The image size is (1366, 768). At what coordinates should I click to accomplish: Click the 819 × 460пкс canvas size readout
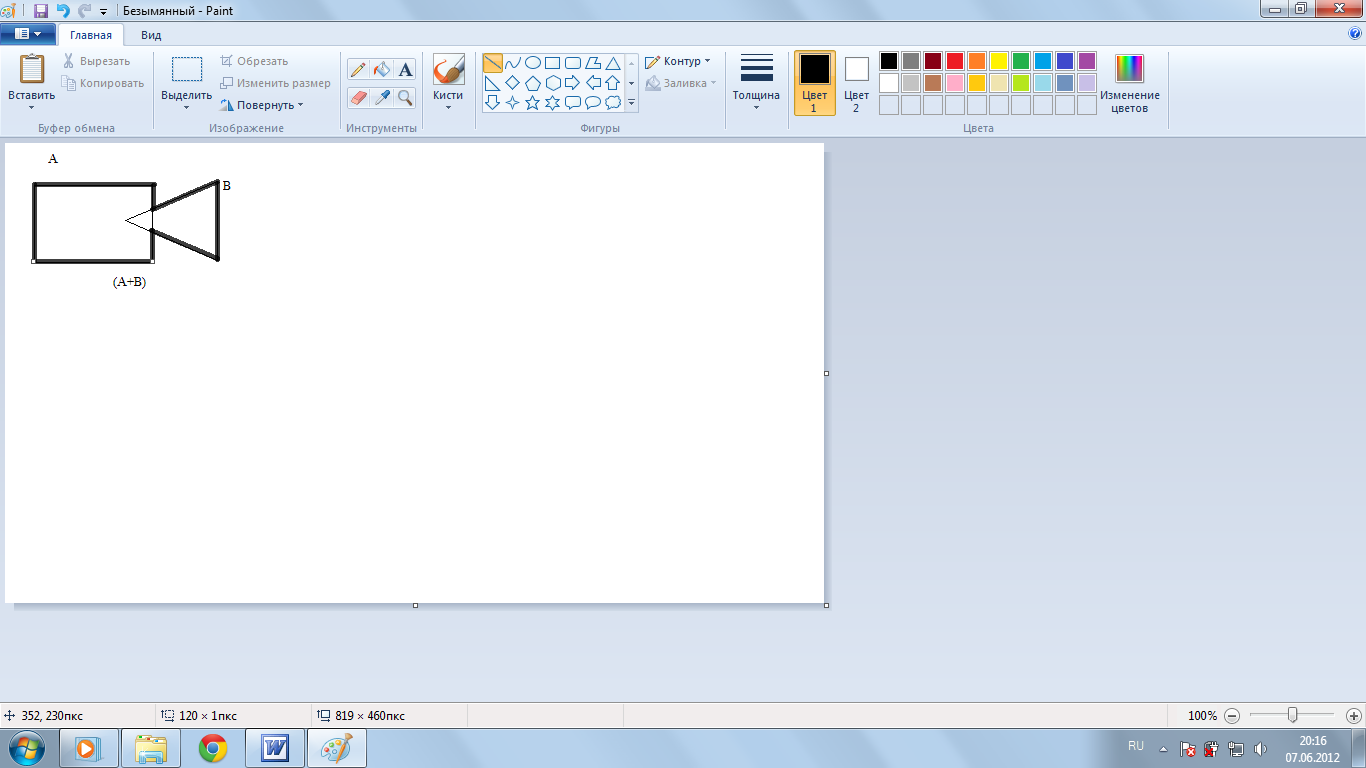369,716
